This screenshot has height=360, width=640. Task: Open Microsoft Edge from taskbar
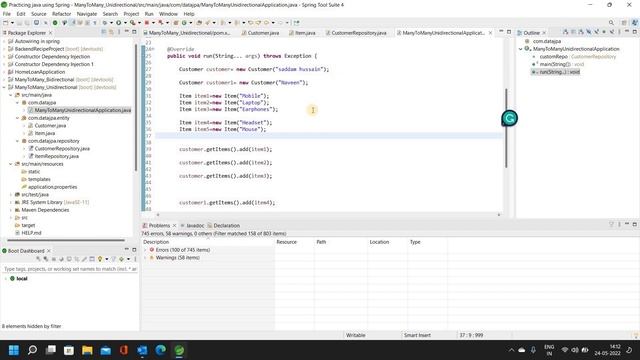(x=161, y=350)
